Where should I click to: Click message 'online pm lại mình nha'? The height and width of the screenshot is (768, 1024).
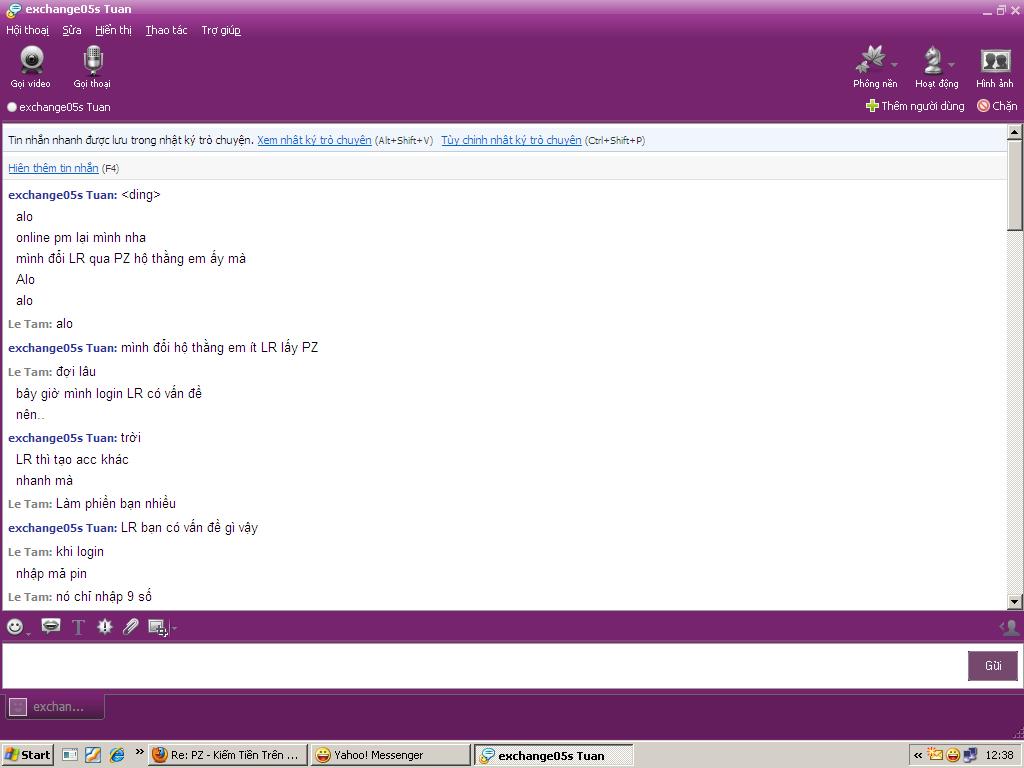(x=81, y=238)
